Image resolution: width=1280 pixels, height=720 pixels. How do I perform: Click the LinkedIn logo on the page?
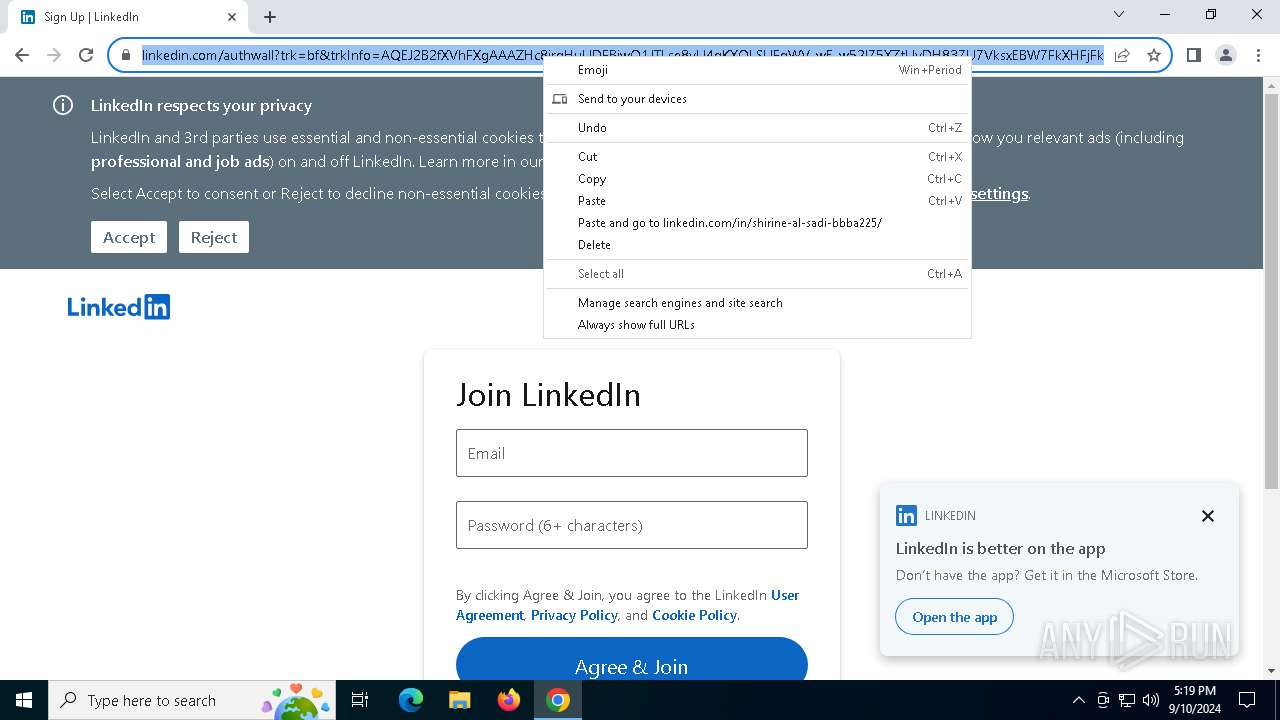[x=119, y=307]
